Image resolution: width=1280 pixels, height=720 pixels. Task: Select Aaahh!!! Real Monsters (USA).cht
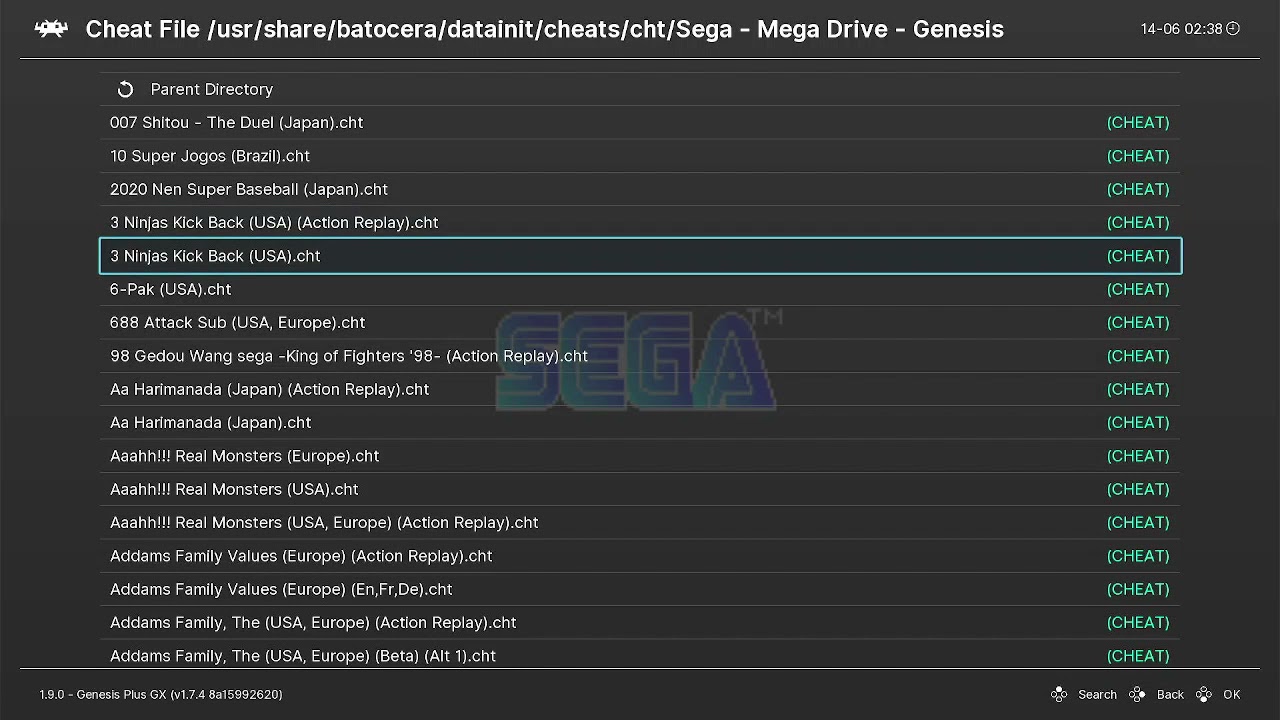click(640, 489)
